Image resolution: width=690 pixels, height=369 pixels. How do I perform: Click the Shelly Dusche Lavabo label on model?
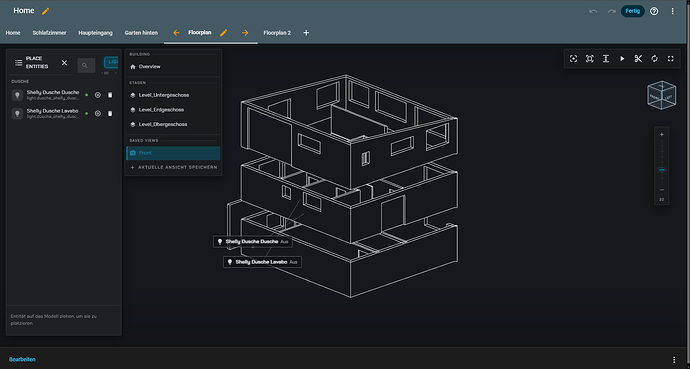point(262,262)
